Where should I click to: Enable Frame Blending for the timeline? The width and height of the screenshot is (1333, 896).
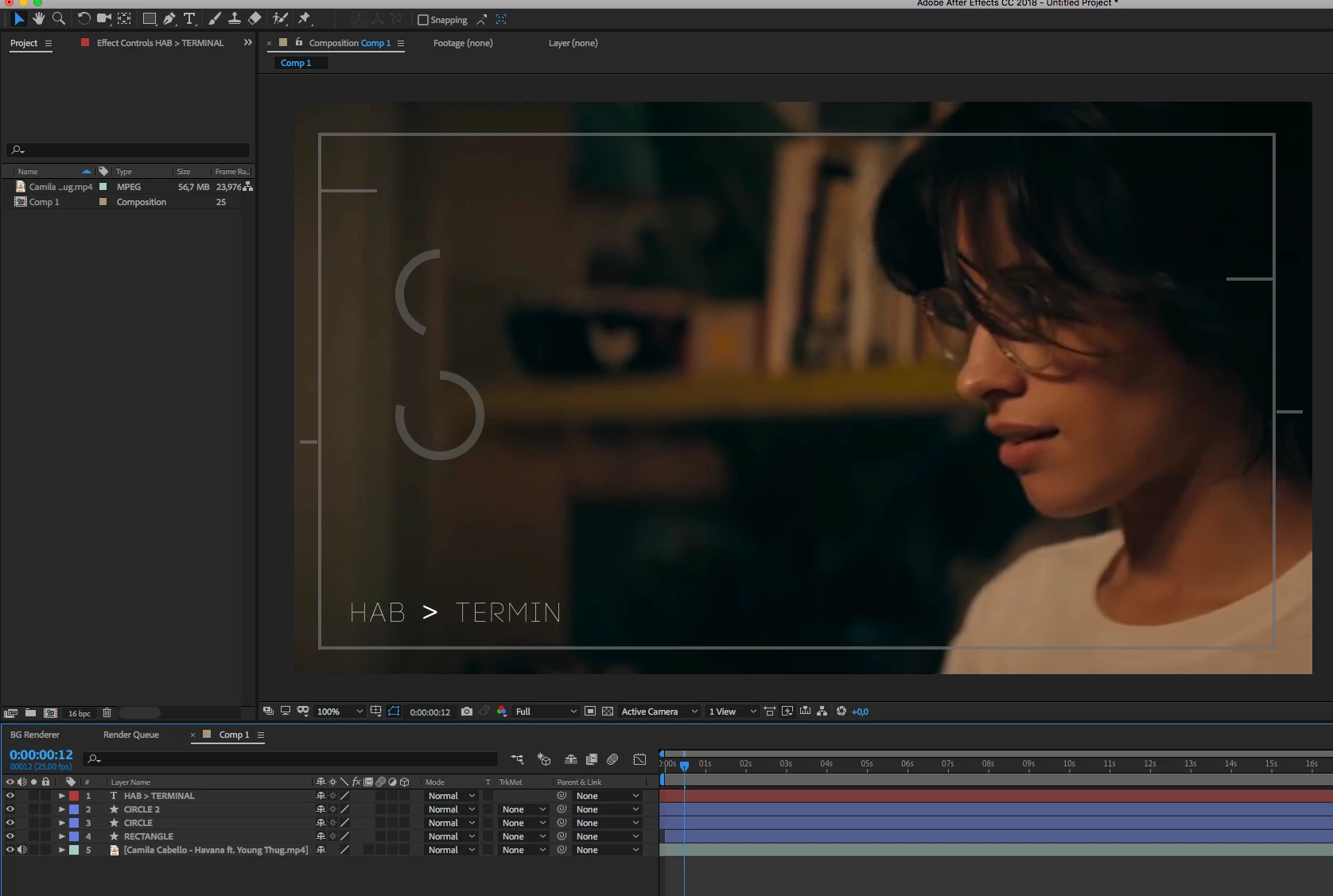coord(592,760)
